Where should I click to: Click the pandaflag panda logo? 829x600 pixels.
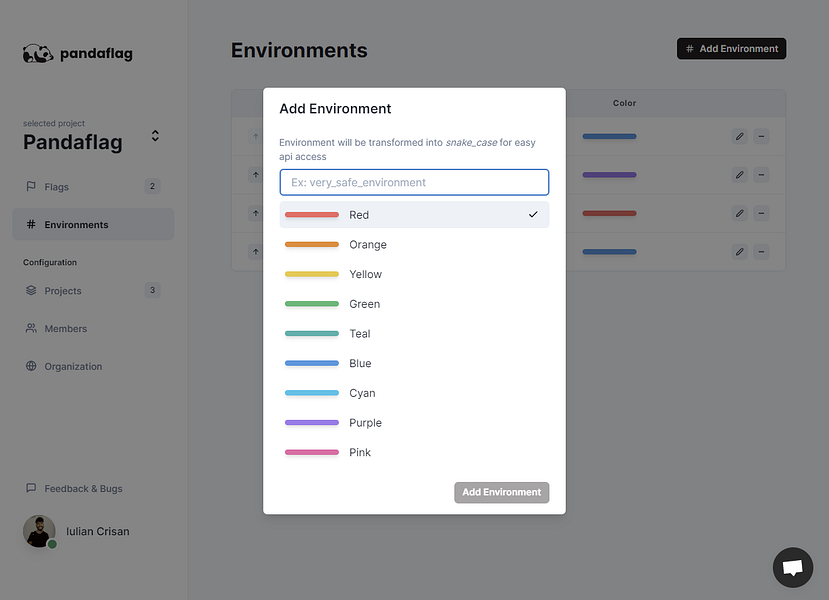[38, 54]
